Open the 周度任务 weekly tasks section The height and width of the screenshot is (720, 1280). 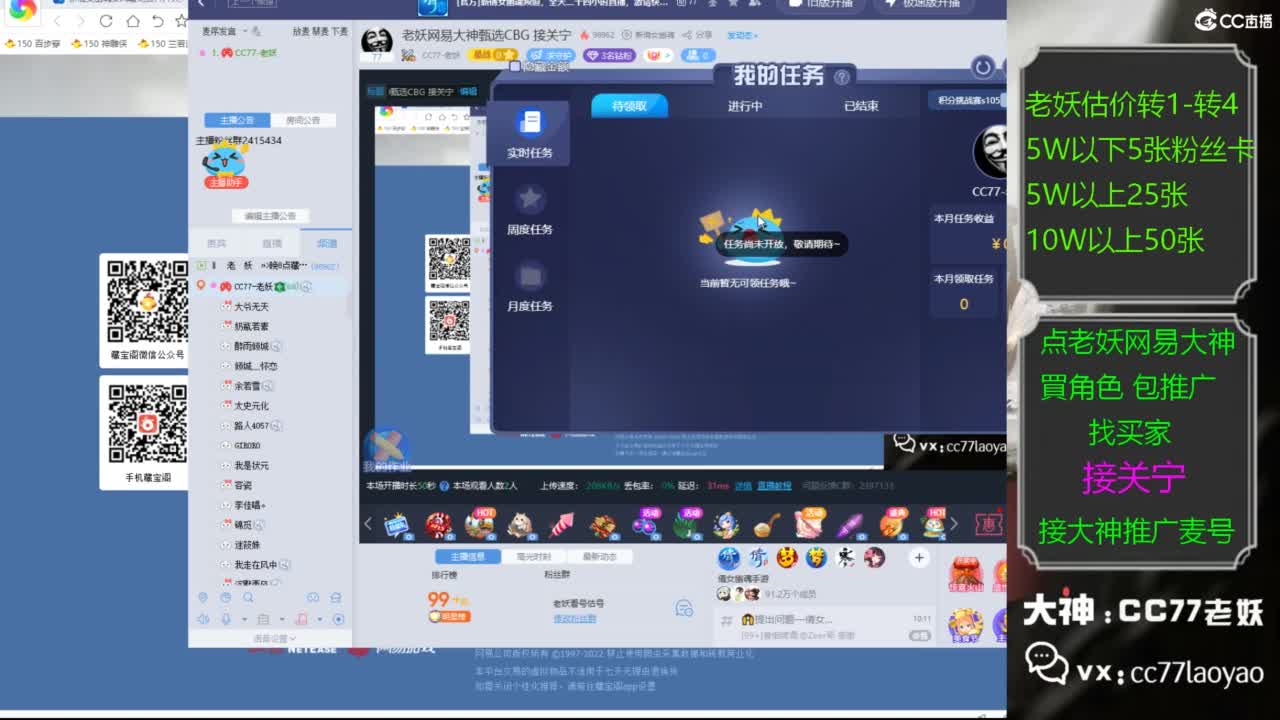[529, 210]
